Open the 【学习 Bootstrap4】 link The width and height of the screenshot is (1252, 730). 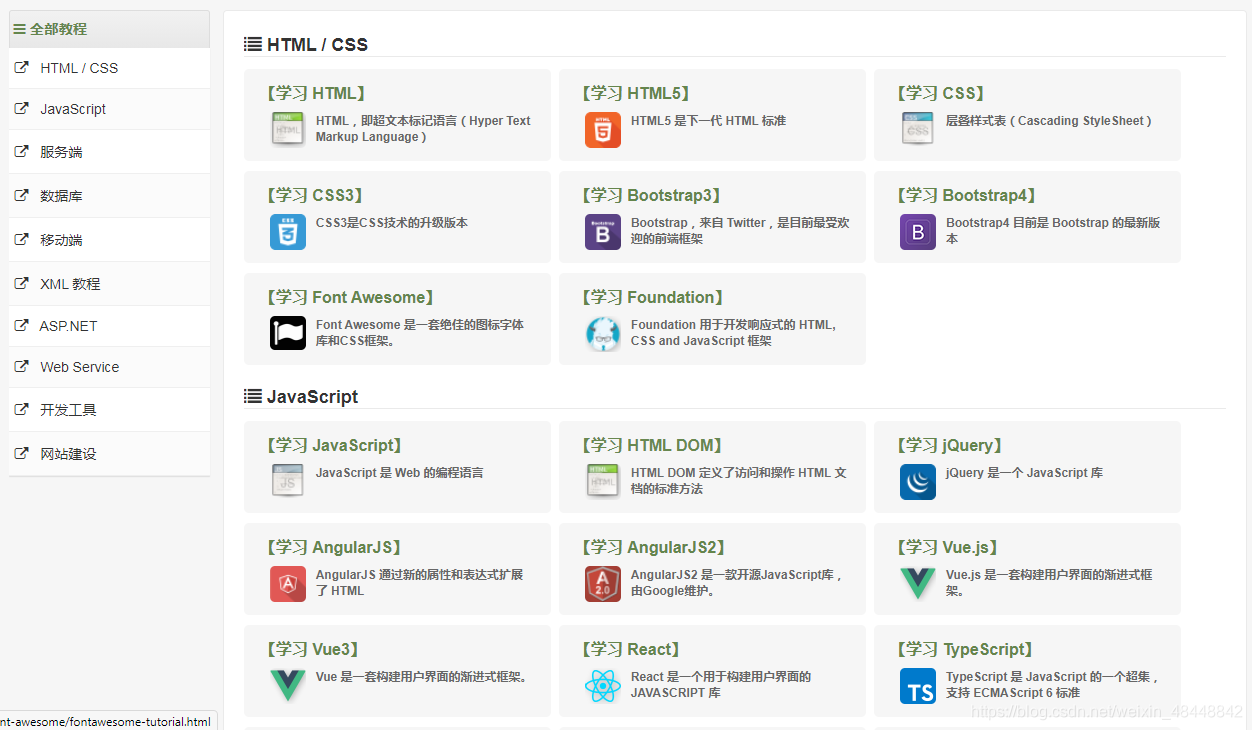(967, 195)
